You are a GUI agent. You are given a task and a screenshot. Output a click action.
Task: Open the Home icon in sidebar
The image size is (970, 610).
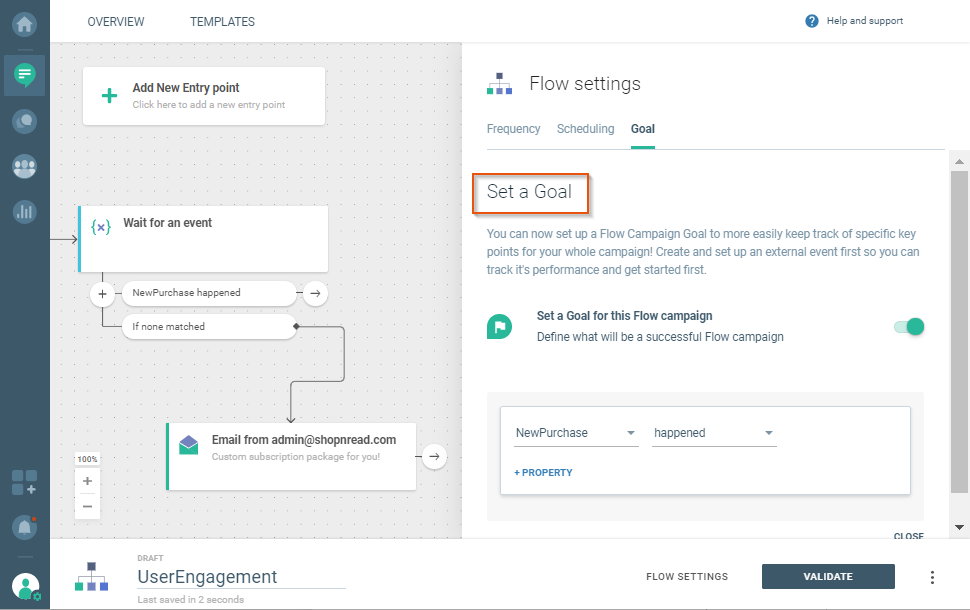pyautogui.click(x=24, y=21)
